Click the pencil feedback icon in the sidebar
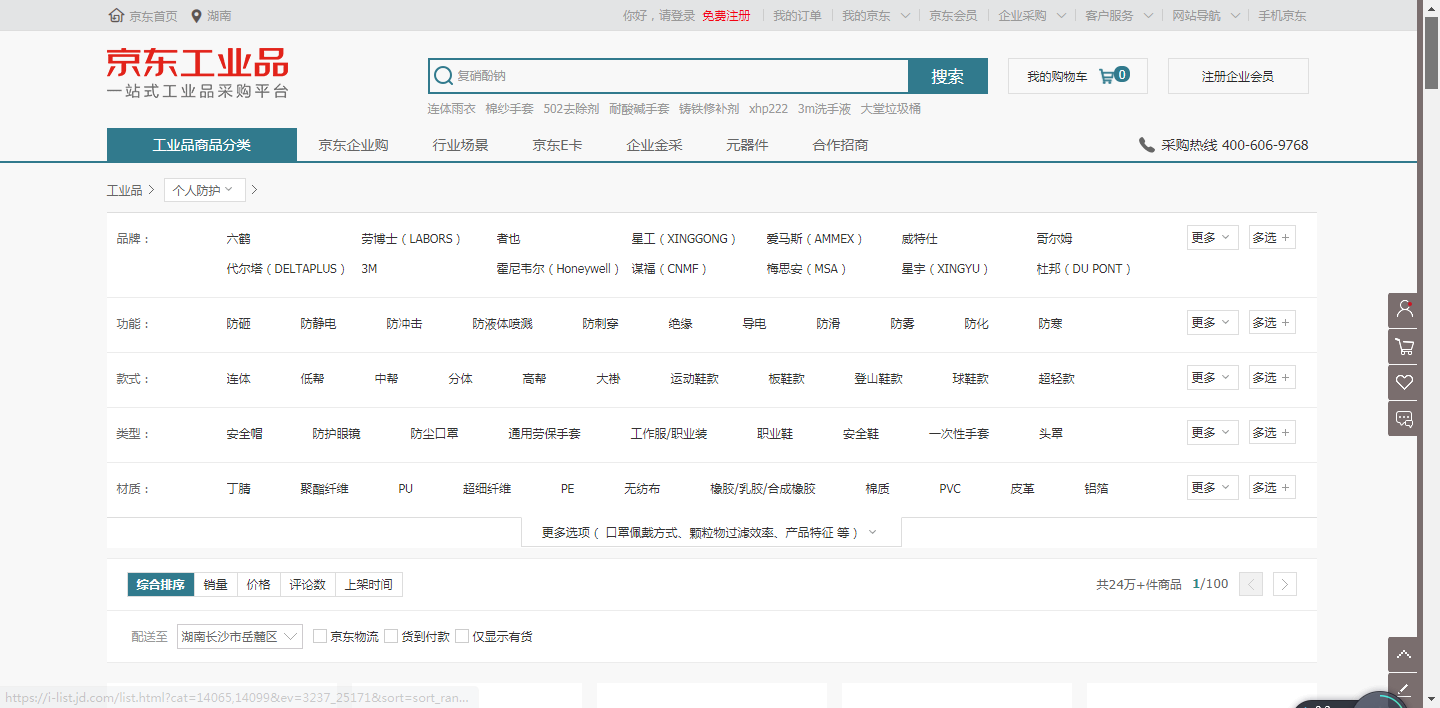This screenshot has height=708, width=1440. 1405,689
